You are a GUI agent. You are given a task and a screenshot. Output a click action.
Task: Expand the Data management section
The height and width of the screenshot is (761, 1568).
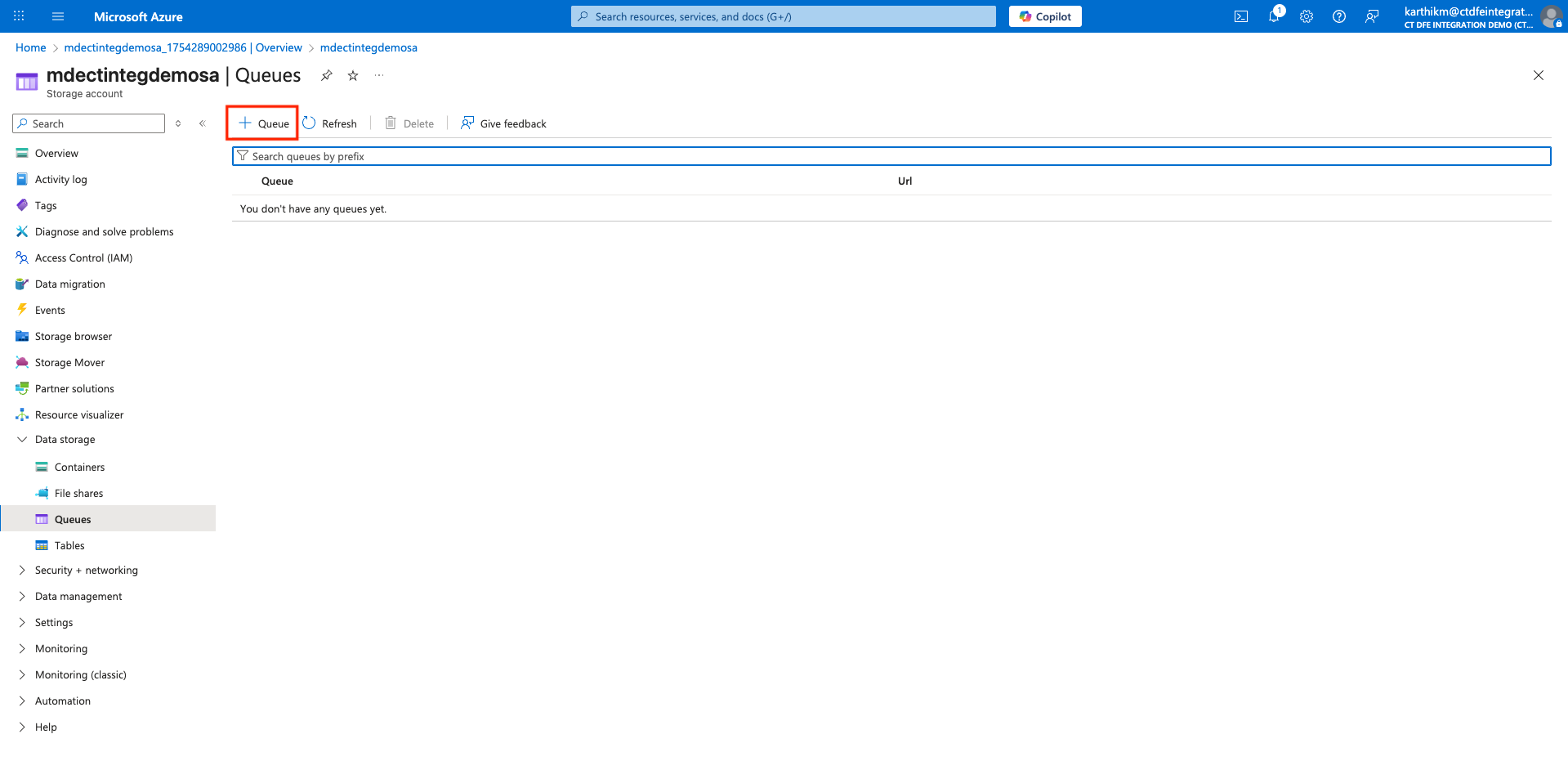tap(22, 597)
